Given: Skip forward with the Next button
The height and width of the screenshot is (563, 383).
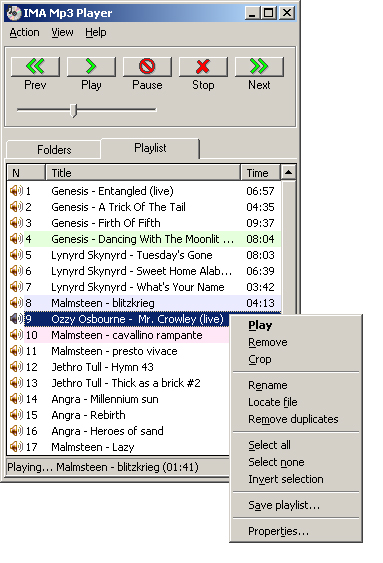Looking at the screenshot, I should pos(259,67).
